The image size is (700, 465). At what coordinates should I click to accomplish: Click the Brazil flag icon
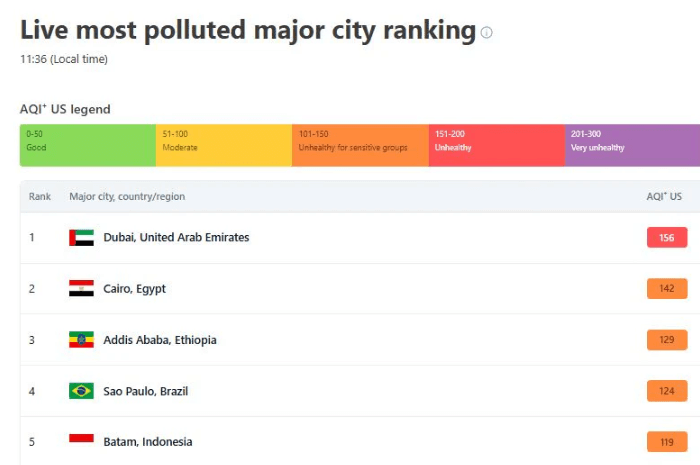click(x=81, y=391)
